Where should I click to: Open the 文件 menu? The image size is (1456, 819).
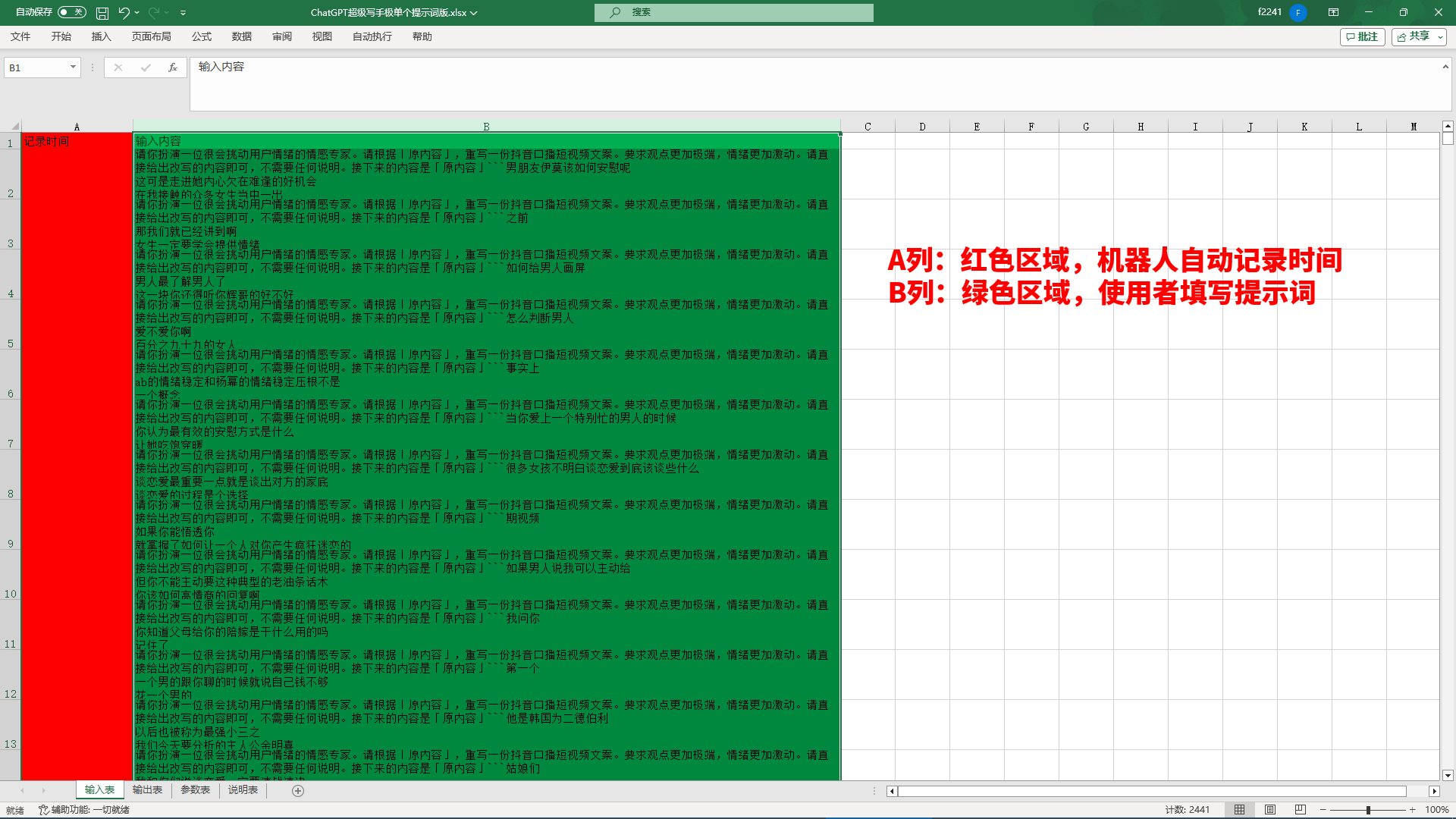pyautogui.click(x=20, y=36)
